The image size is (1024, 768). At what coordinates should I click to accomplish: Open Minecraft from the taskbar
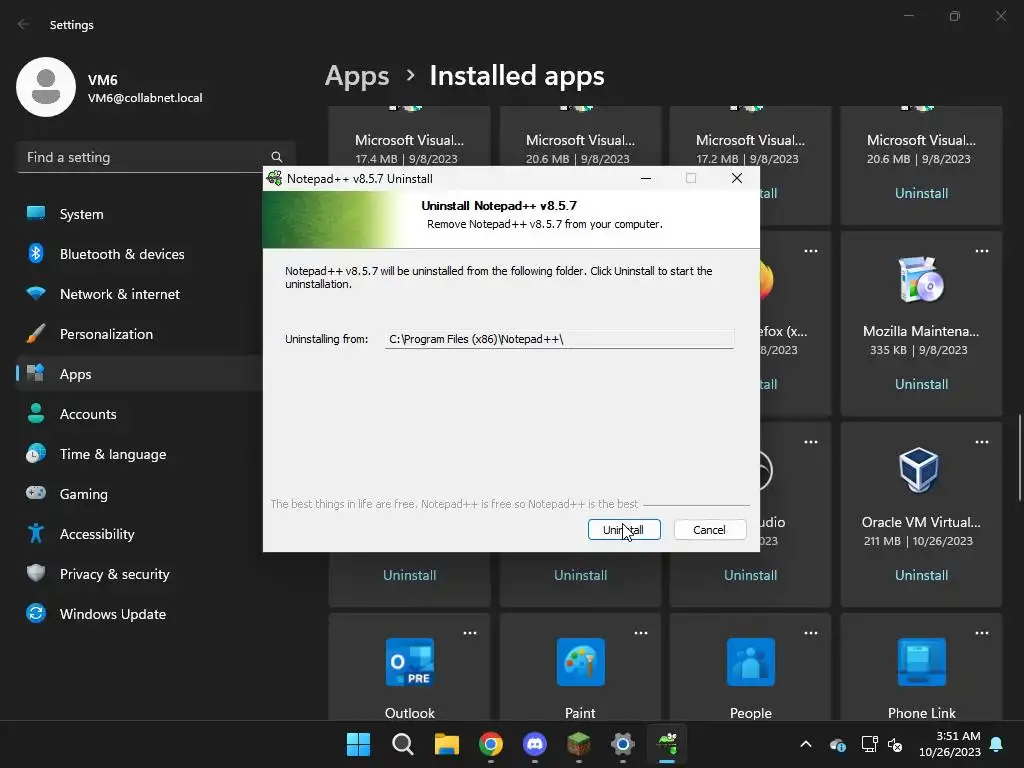pyautogui.click(x=579, y=744)
